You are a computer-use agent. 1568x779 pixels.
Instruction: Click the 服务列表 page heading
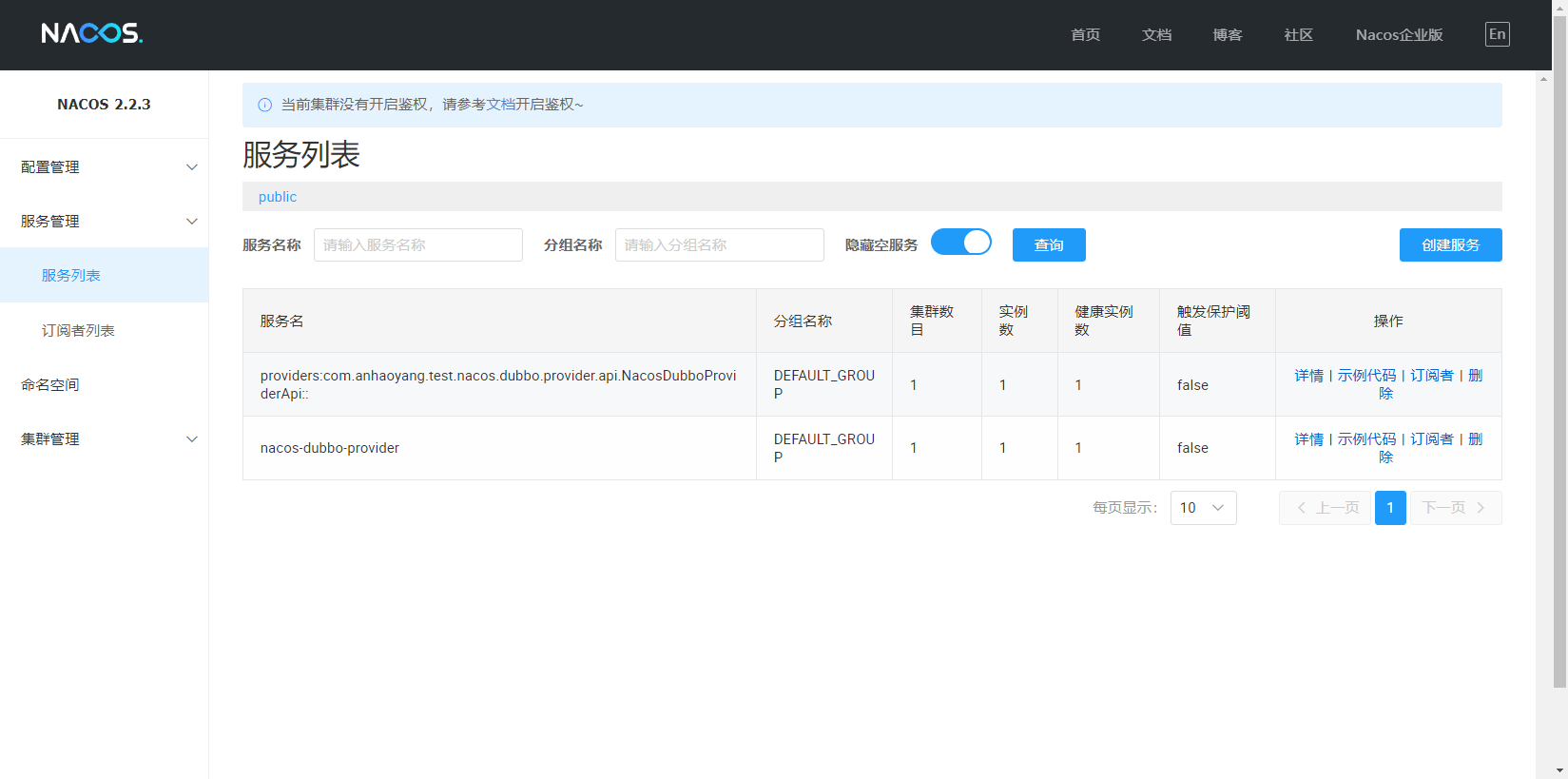click(301, 154)
